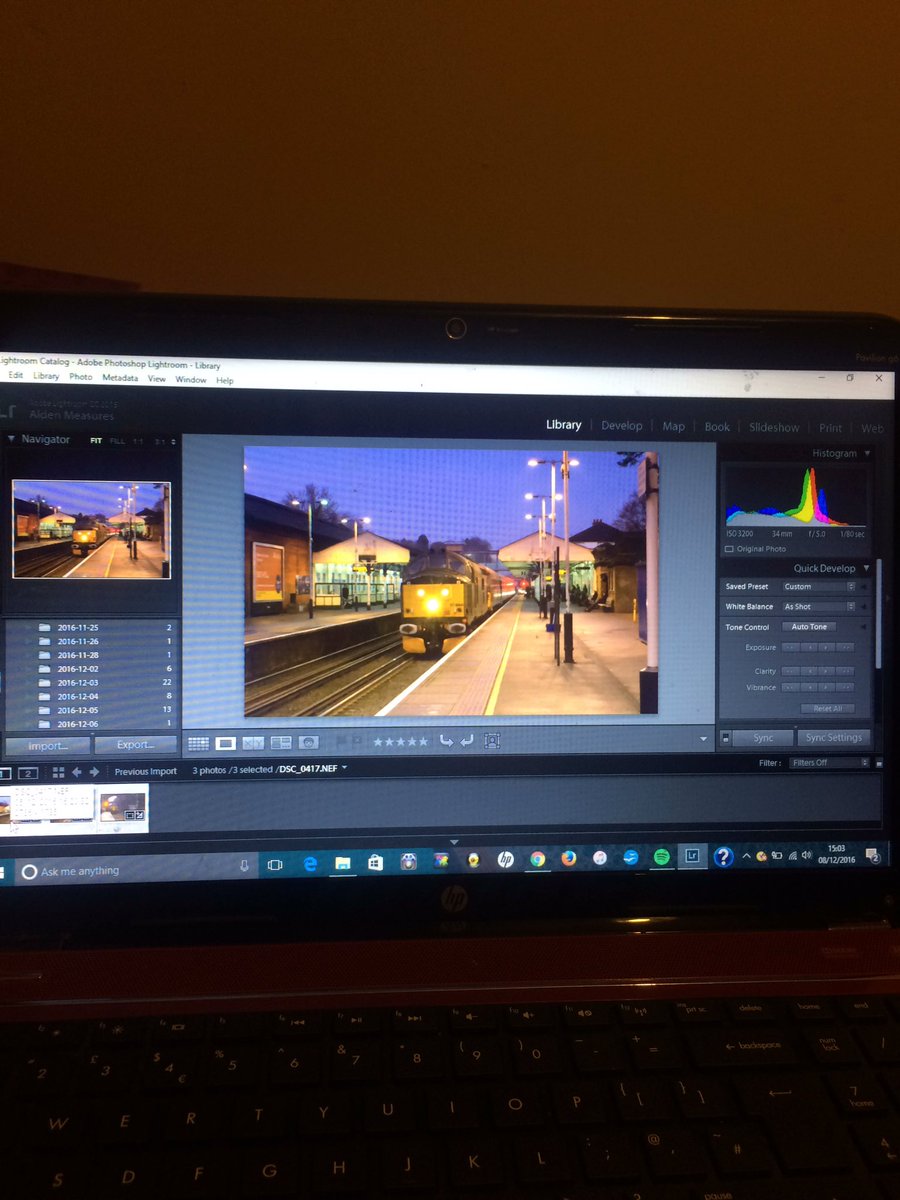Open the Photo menu
This screenshot has height=1200, width=900.
point(80,377)
